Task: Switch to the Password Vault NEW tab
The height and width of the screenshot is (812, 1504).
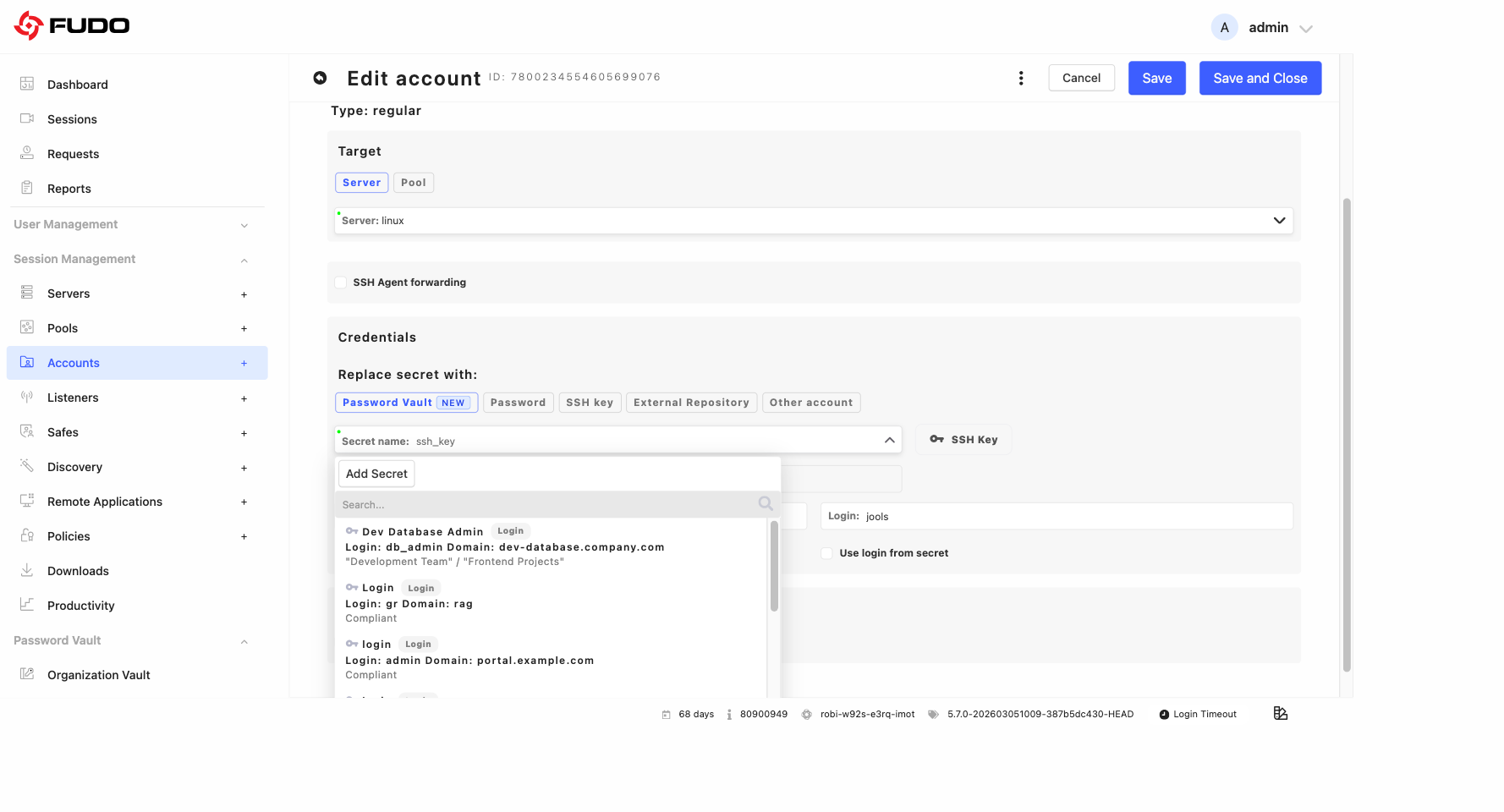Action: coord(407,403)
